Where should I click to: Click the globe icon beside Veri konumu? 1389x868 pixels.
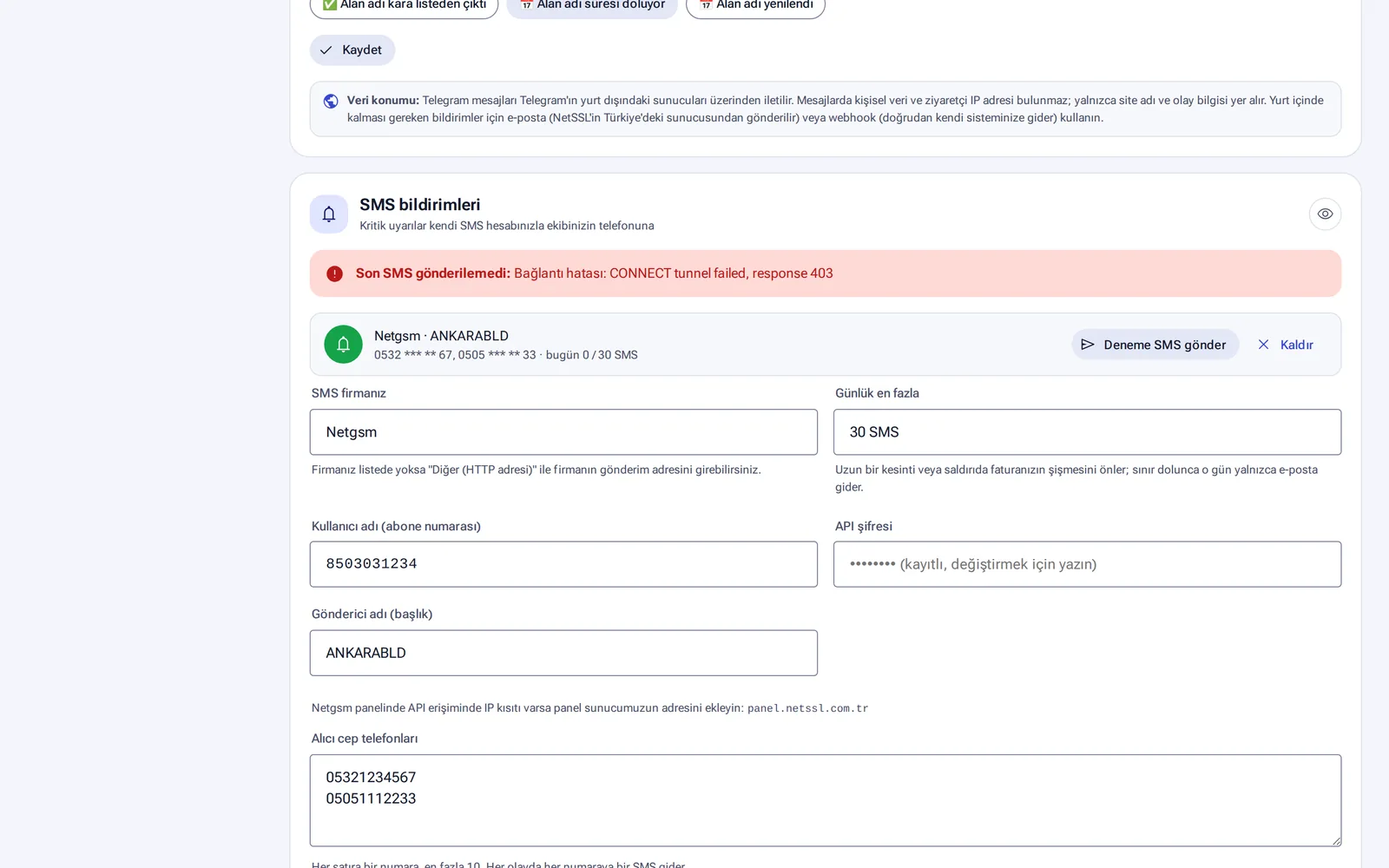click(331, 101)
